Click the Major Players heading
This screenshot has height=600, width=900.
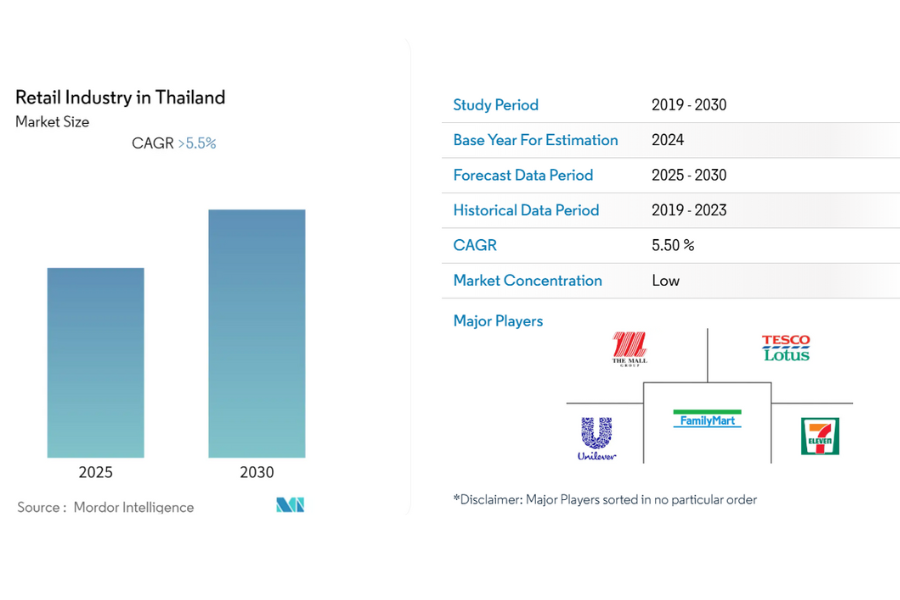click(x=498, y=321)
